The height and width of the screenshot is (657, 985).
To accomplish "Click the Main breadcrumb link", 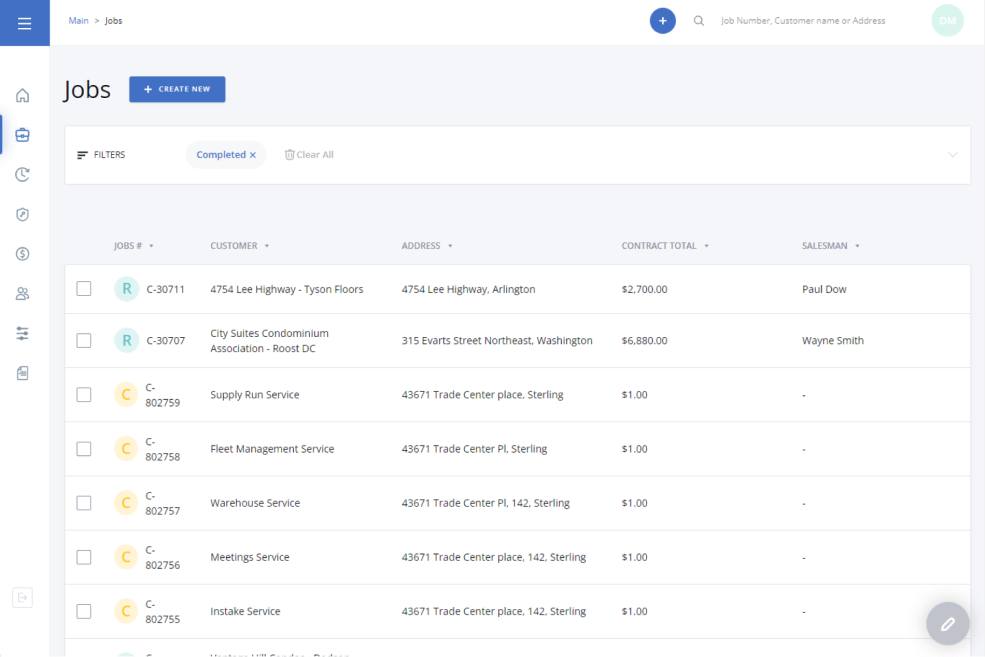I will tap(78, 21).
